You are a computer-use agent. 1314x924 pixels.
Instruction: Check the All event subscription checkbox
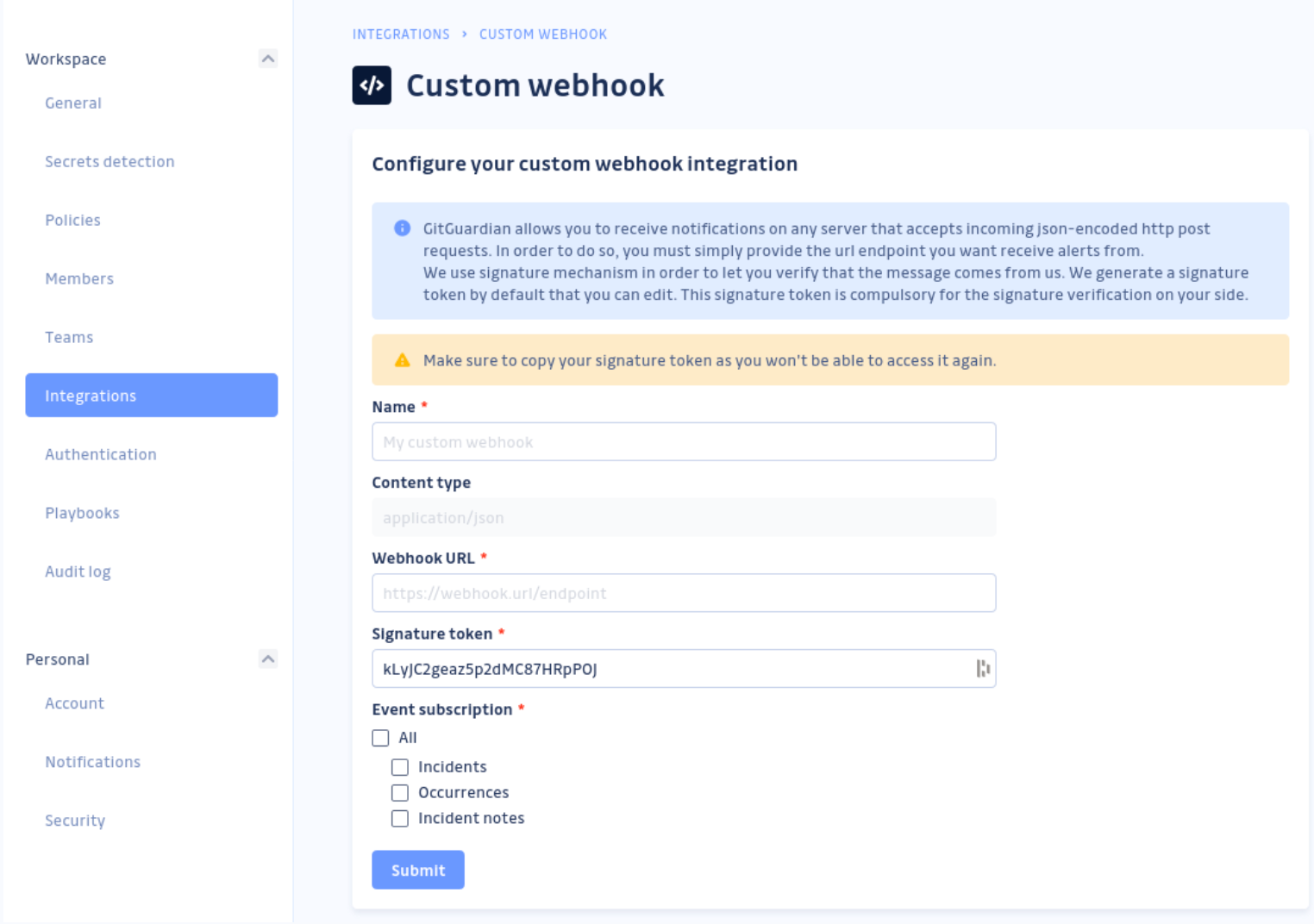[x=381, y=738]
